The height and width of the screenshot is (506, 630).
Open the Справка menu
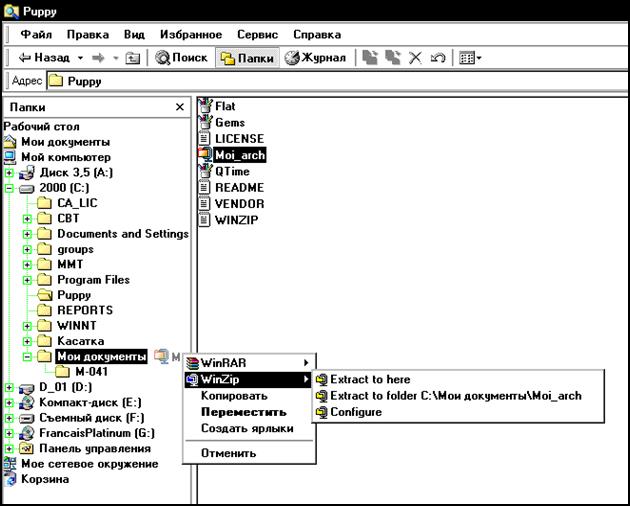point(317,35)
